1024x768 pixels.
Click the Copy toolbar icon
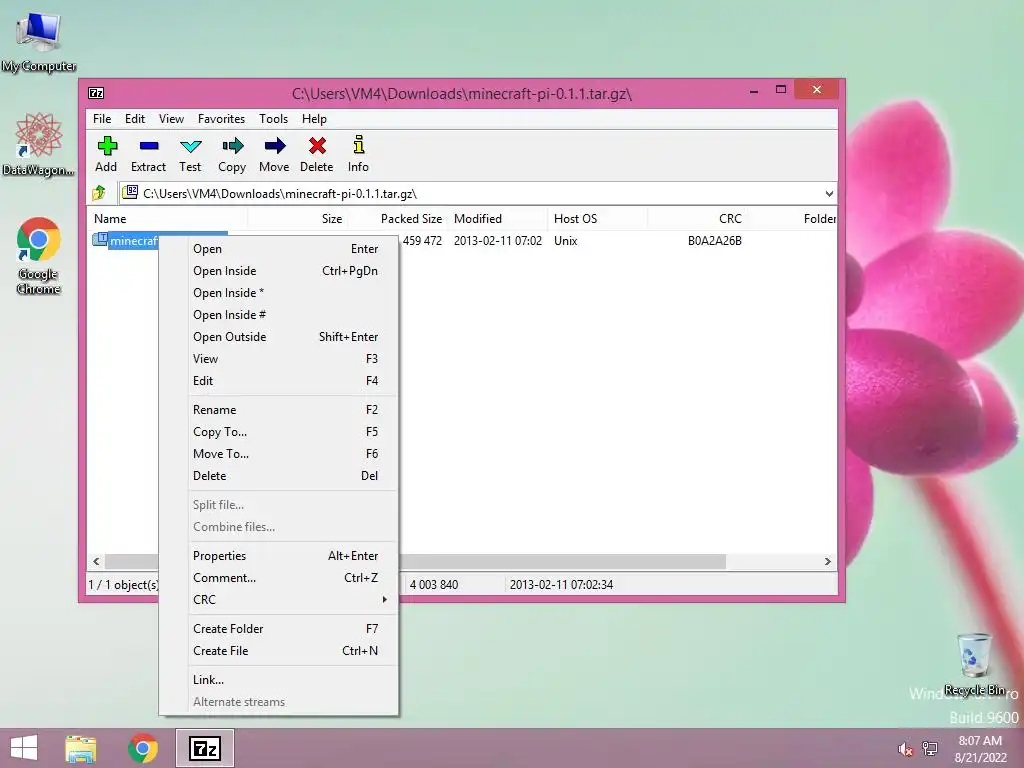(232, 146)
